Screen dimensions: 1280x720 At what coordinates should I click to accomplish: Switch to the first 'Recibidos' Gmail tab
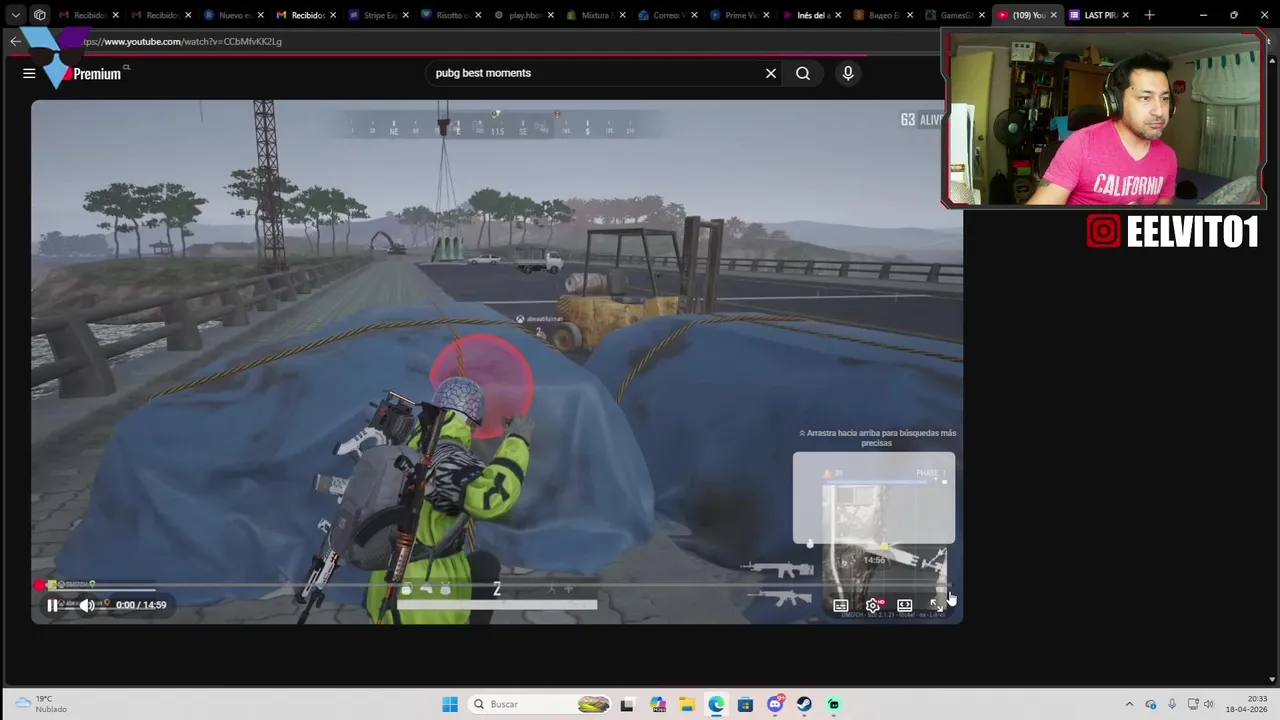[x=89, y=15]
